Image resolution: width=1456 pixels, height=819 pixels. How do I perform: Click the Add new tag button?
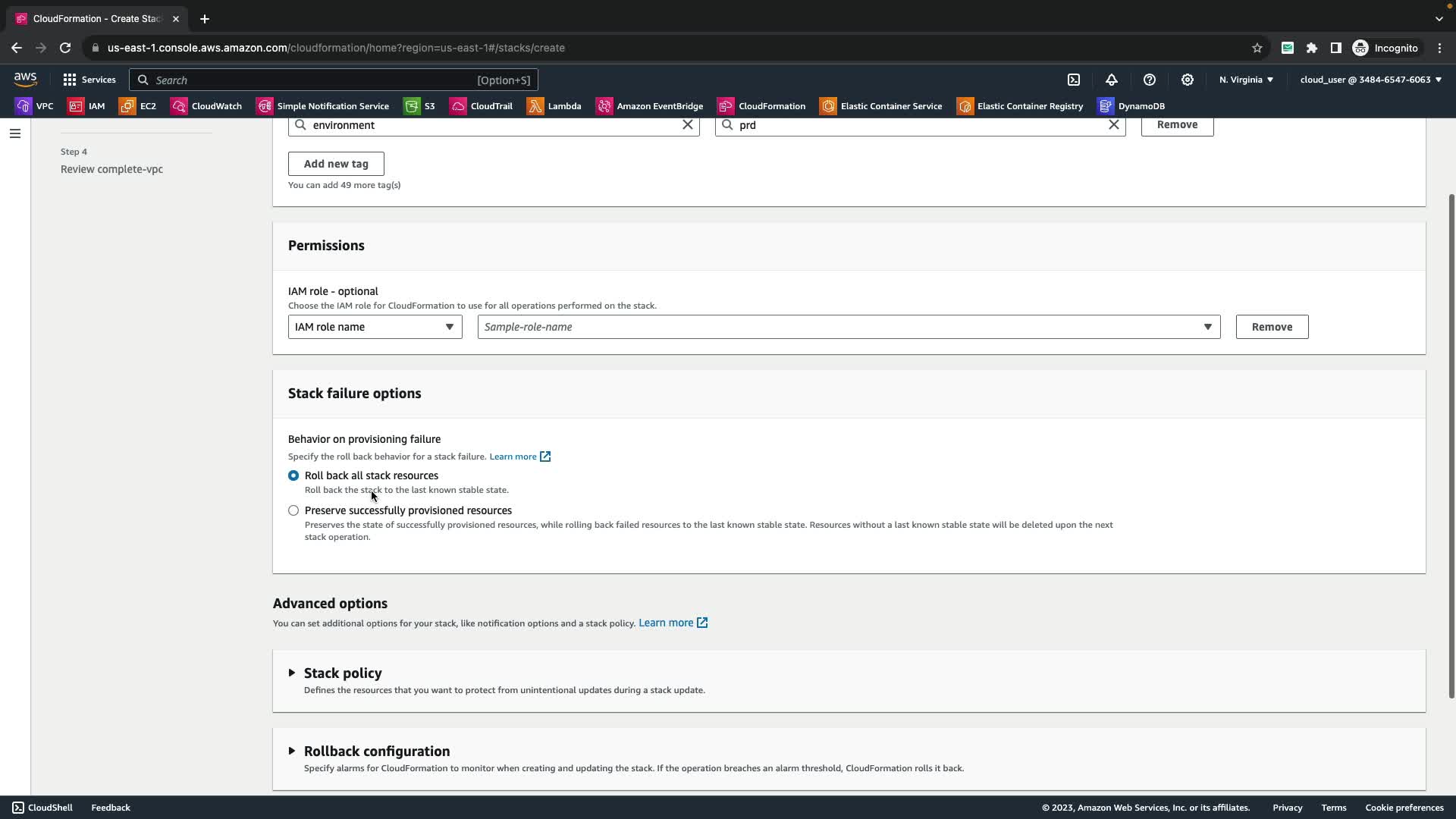coord(336,164)
